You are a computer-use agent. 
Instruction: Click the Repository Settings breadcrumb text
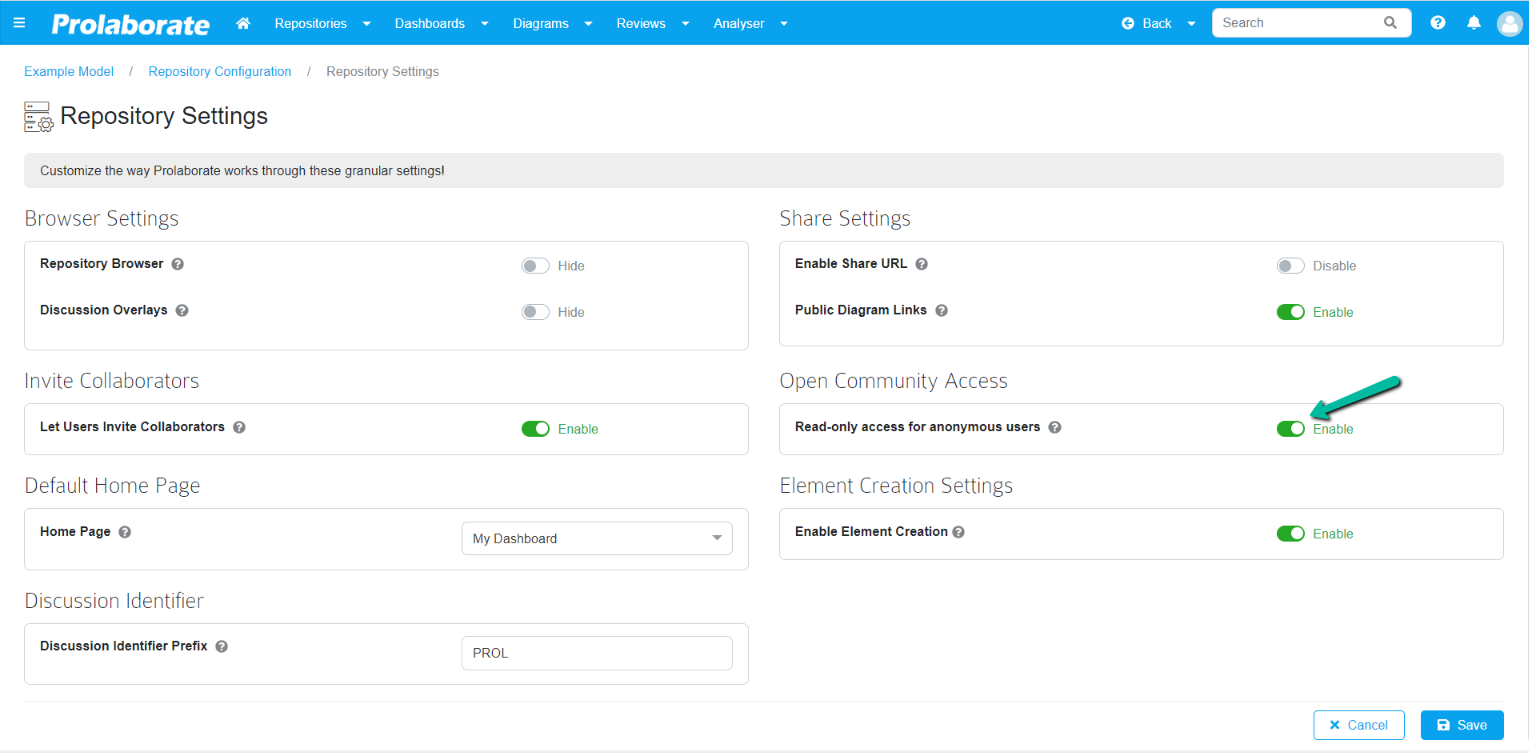(383, 72)
